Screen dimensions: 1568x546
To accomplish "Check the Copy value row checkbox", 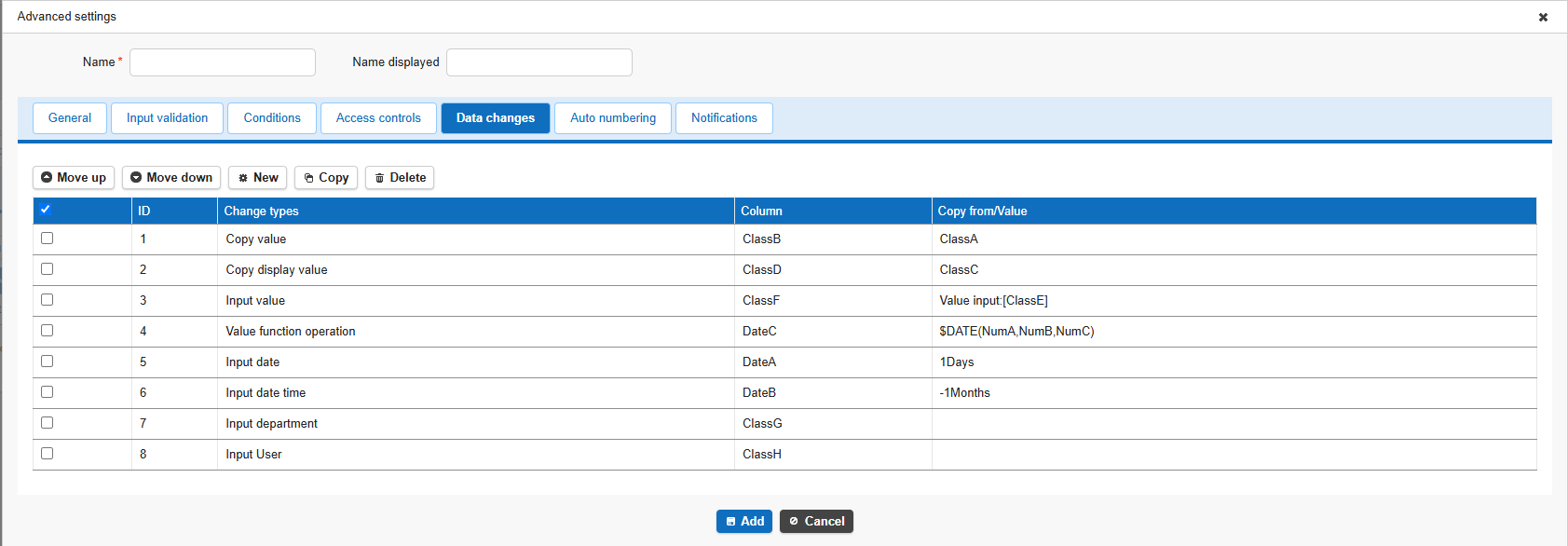I will click(47, 239).
